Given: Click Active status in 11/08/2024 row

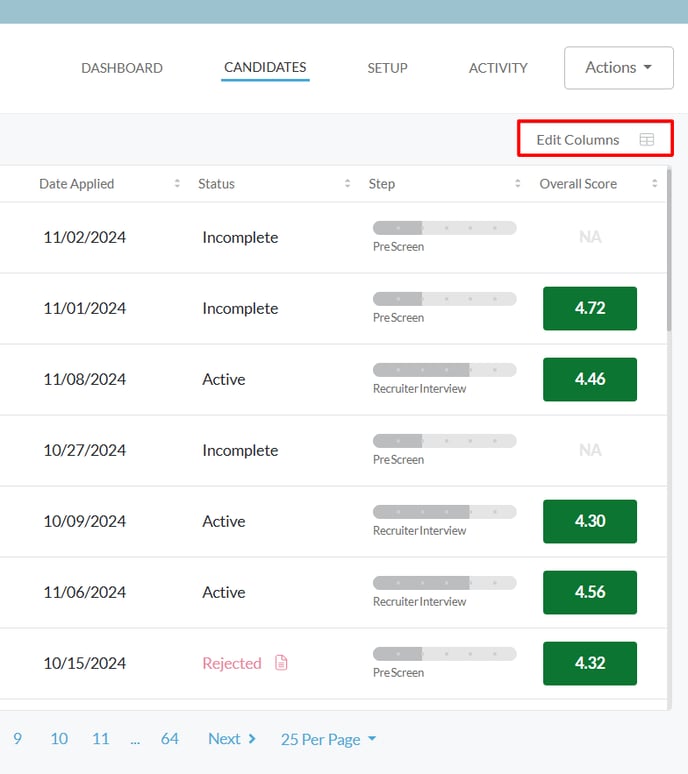Looking at the screenshot, I should (224, 379).
